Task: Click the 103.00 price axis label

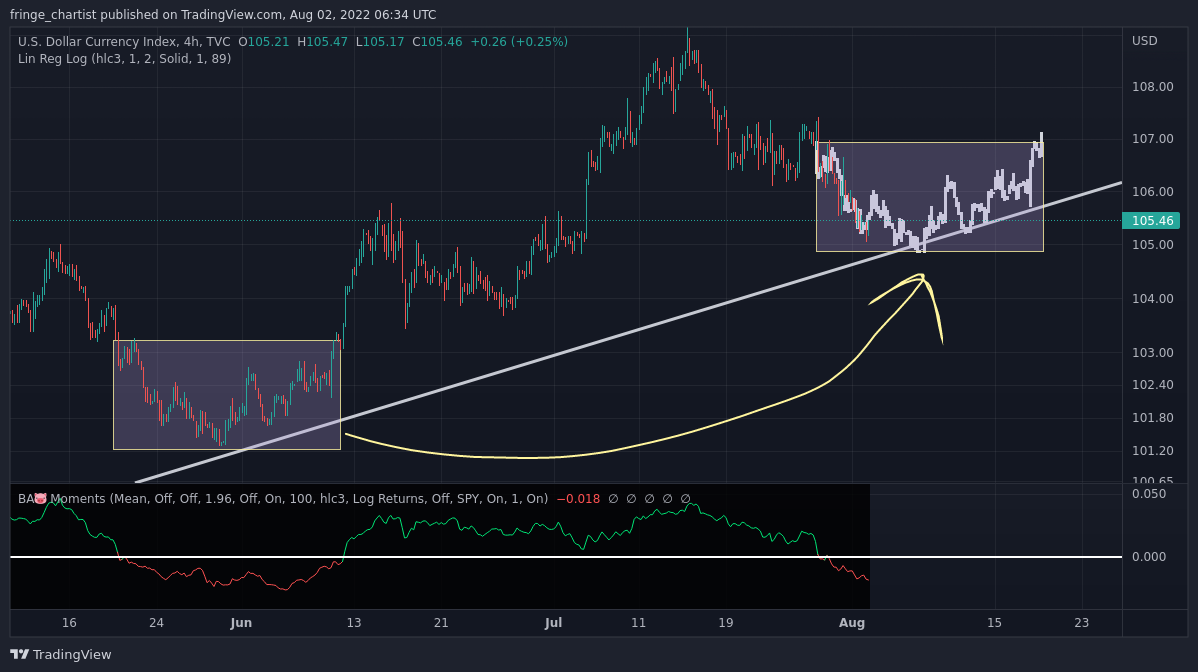Action: [x=1152, y=353]
